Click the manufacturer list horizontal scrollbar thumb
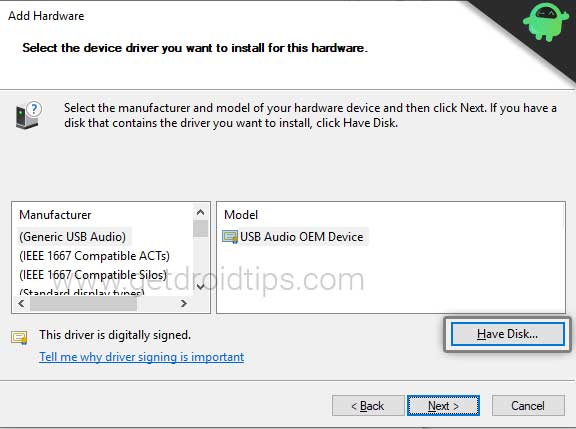 point(84,304)
